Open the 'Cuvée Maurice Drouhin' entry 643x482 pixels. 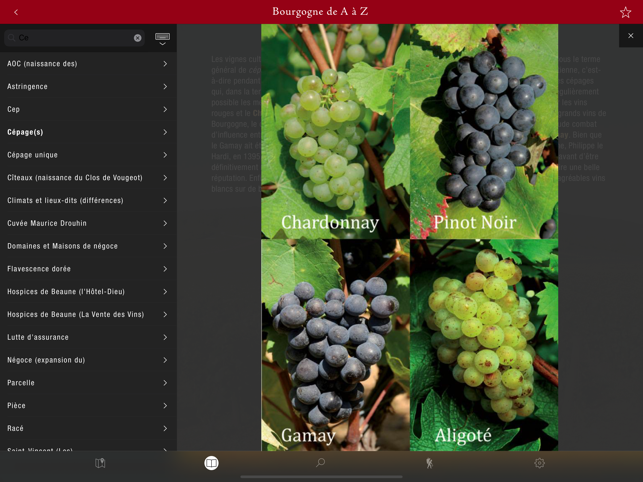88,223
